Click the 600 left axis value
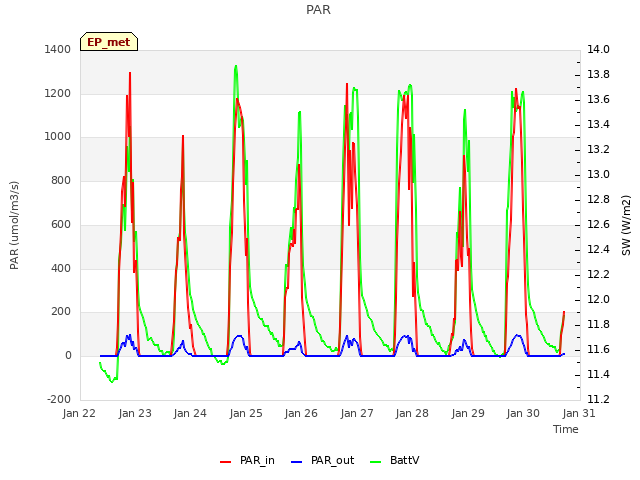Viewport: 640px width, 480px height. (x=61, y=224)
